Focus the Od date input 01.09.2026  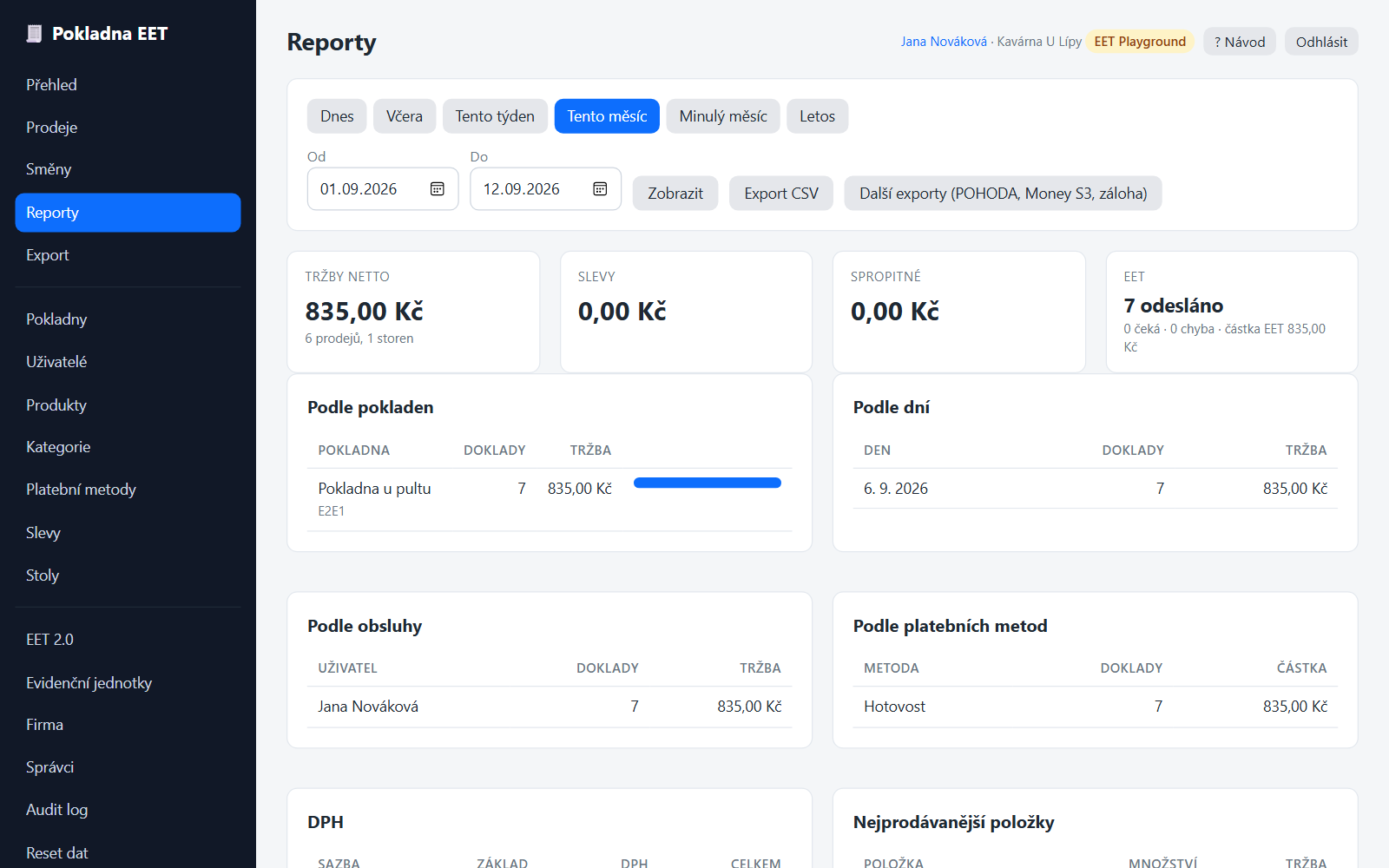[383, 189]
